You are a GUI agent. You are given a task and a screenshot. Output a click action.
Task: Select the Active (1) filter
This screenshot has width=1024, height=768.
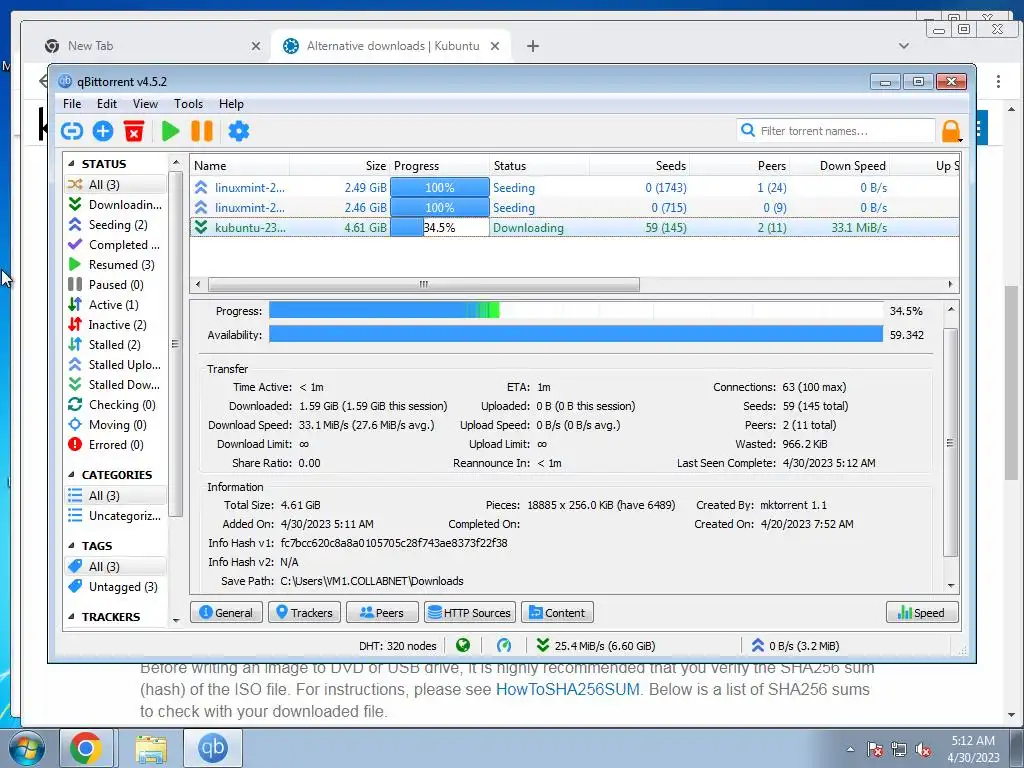click(x=116, y=305)
